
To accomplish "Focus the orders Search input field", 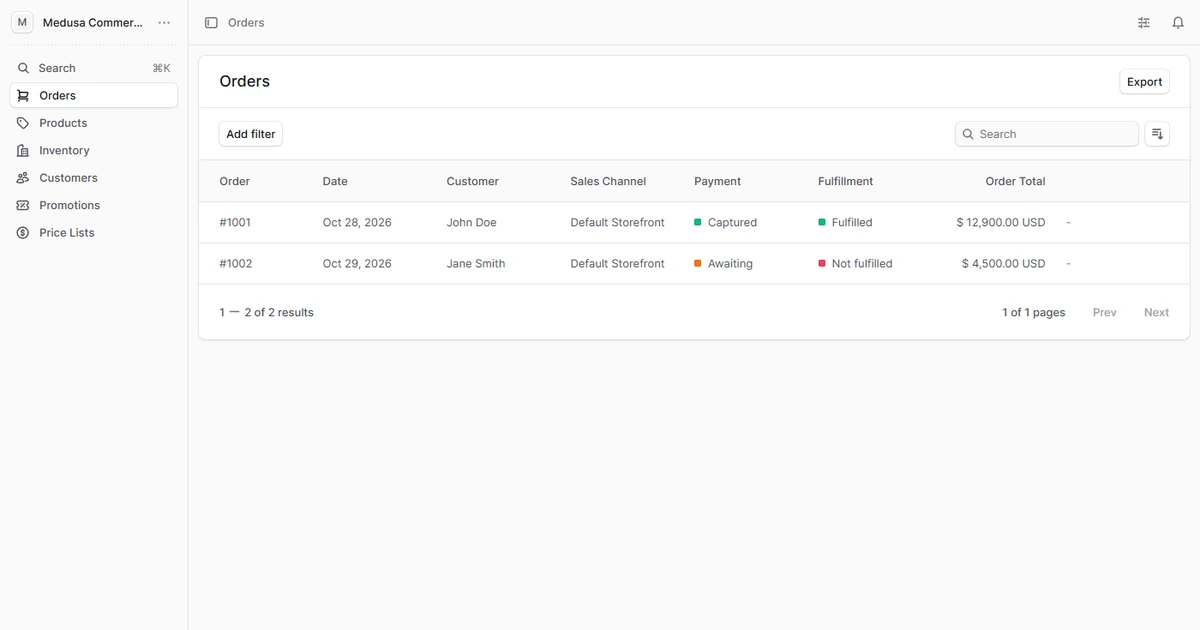I will point(1047,134).
